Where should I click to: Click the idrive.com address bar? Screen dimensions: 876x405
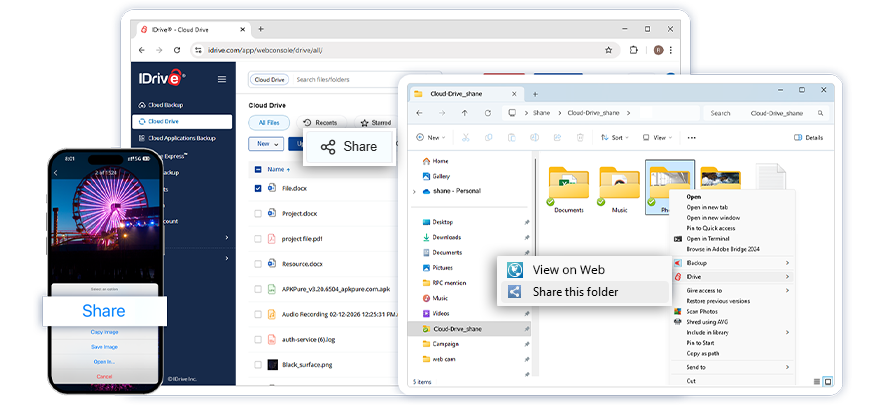pos(405,50)
